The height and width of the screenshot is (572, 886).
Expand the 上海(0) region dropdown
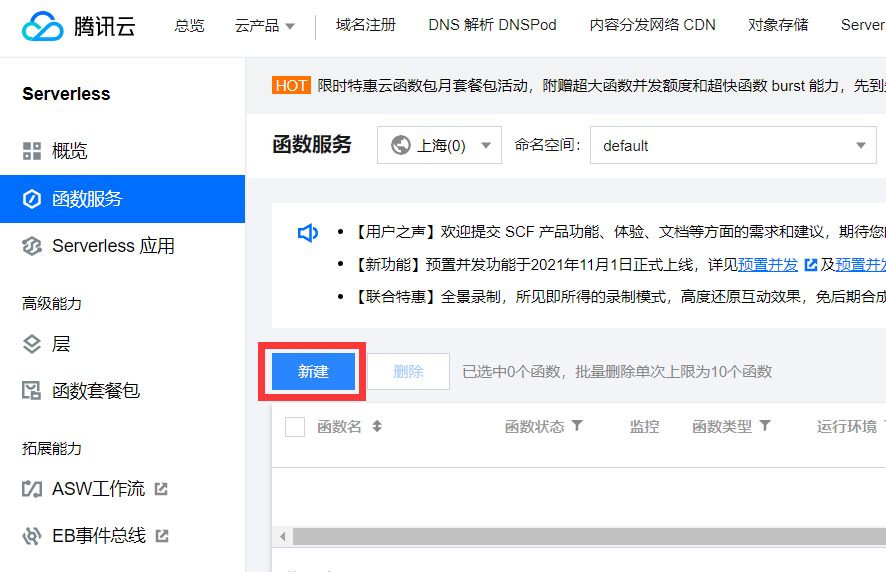pos(439,145)
